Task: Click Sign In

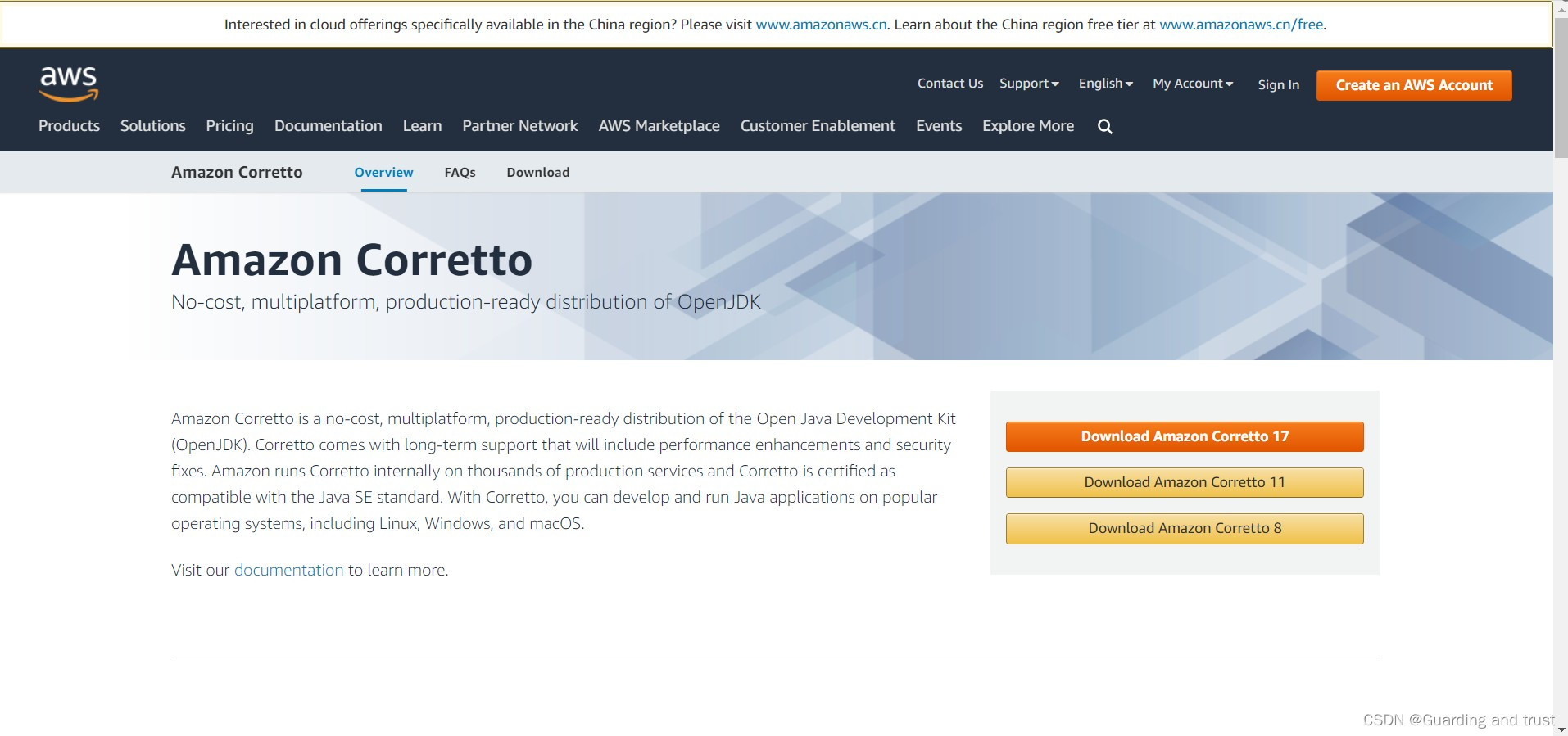Action: 1278,85
